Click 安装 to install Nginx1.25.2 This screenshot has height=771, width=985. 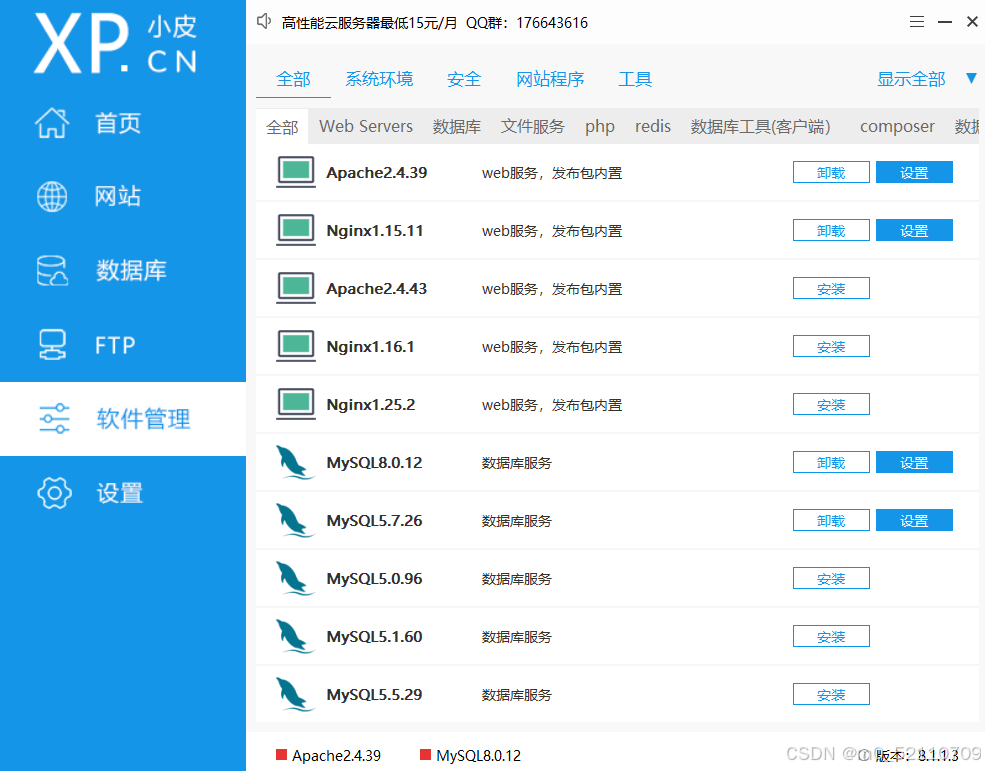point(831,404)
